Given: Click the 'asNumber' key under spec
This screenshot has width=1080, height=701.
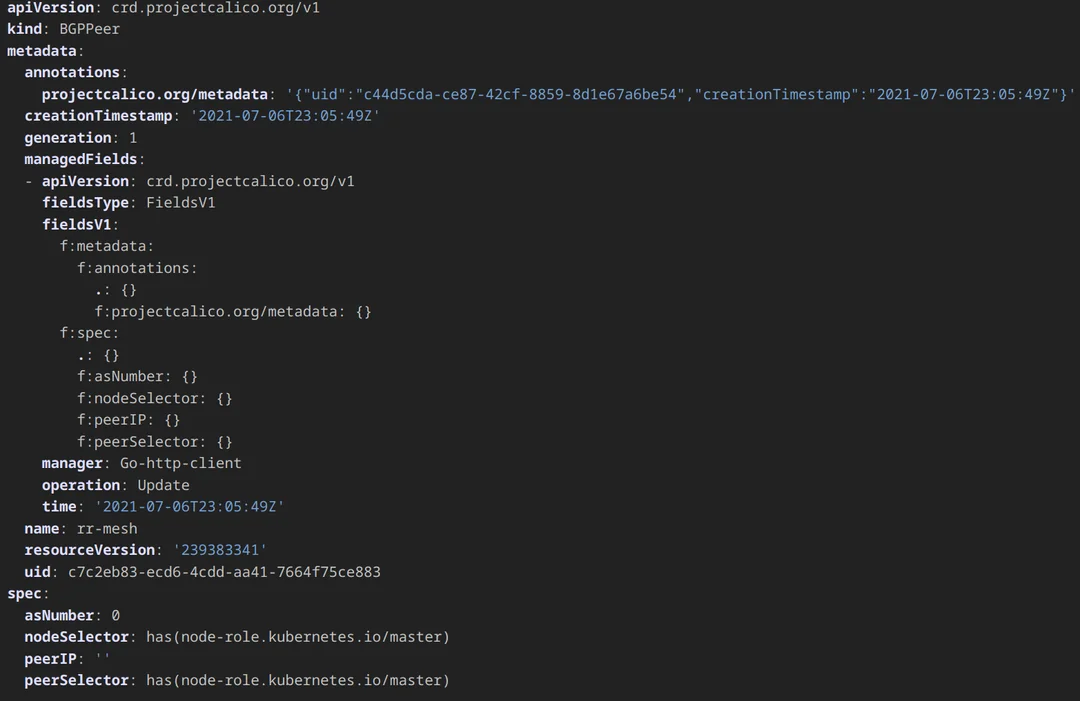Looking at the screenshot, I should tap(59, 615).
